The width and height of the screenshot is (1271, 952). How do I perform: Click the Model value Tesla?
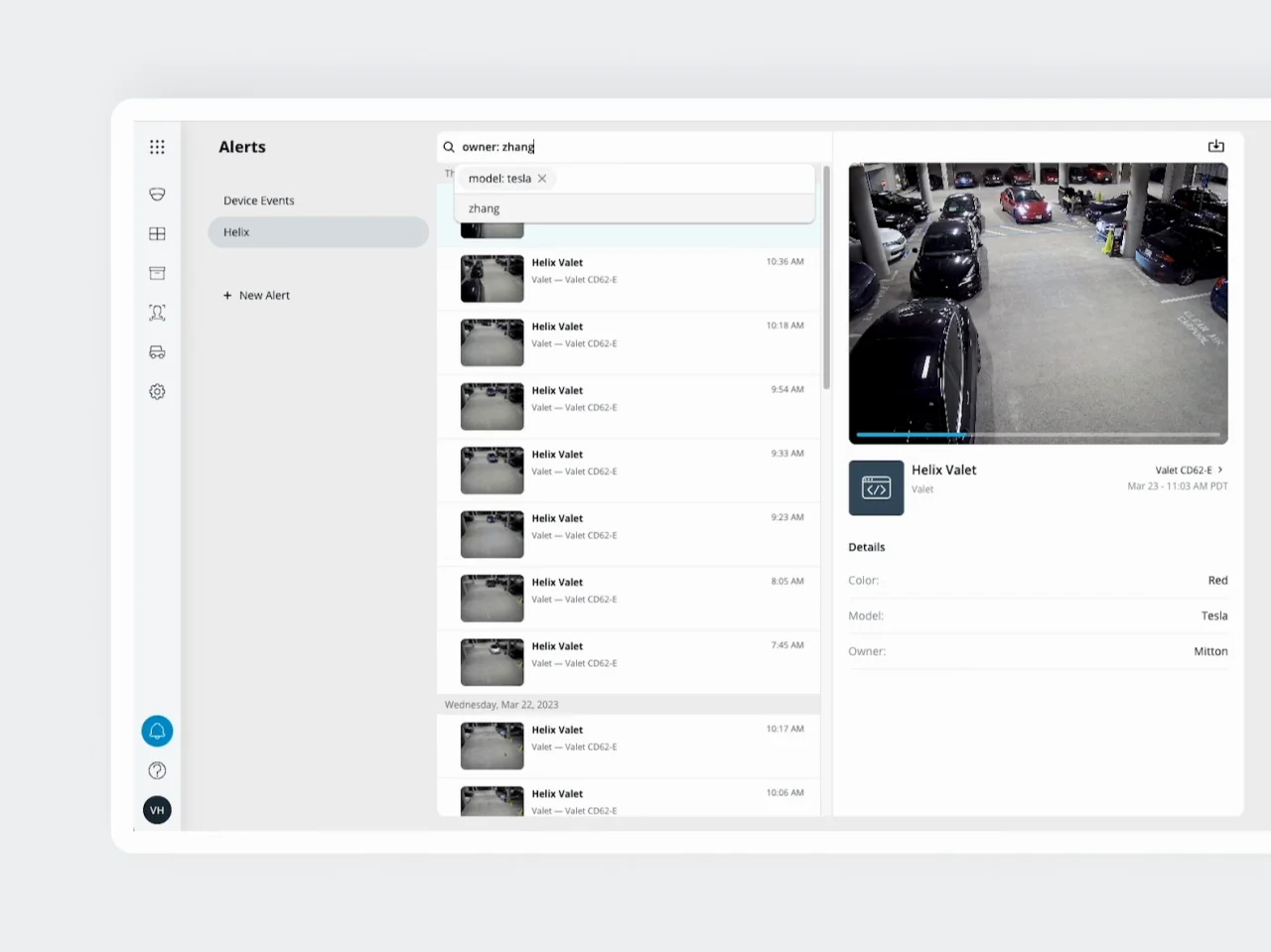(1214, 616)
